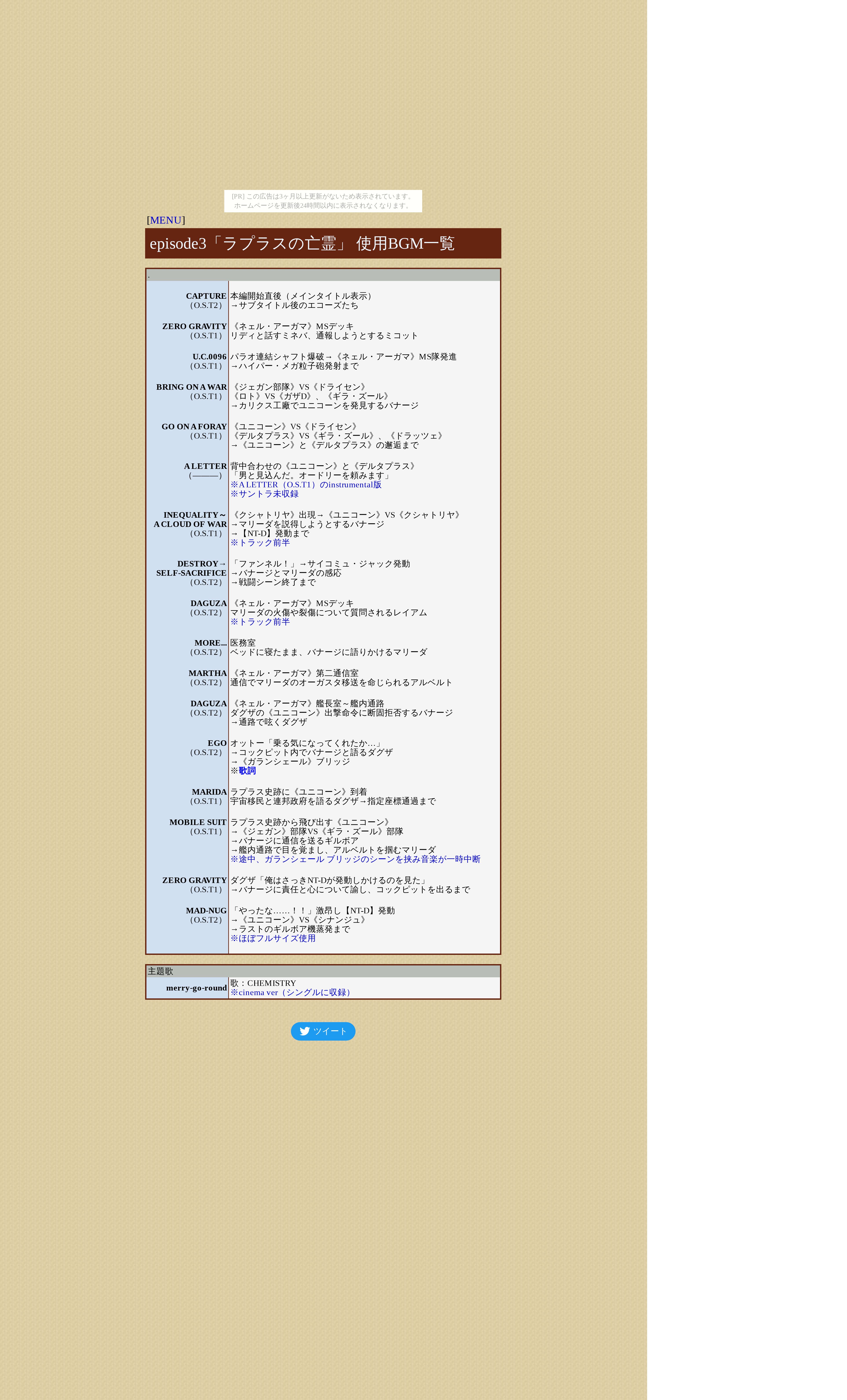The image size is (847, 1400).
Task: Select the INEQUALITY～ track title
Action: (x=195, y=515)
